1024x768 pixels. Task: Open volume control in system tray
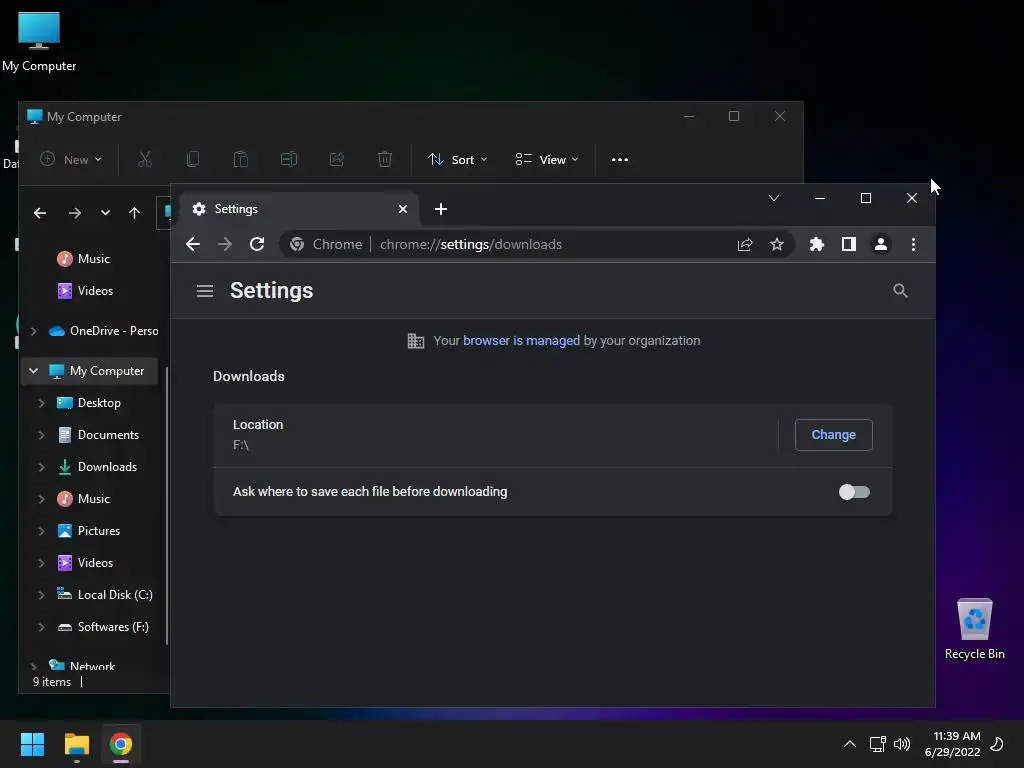click(902, 744)
